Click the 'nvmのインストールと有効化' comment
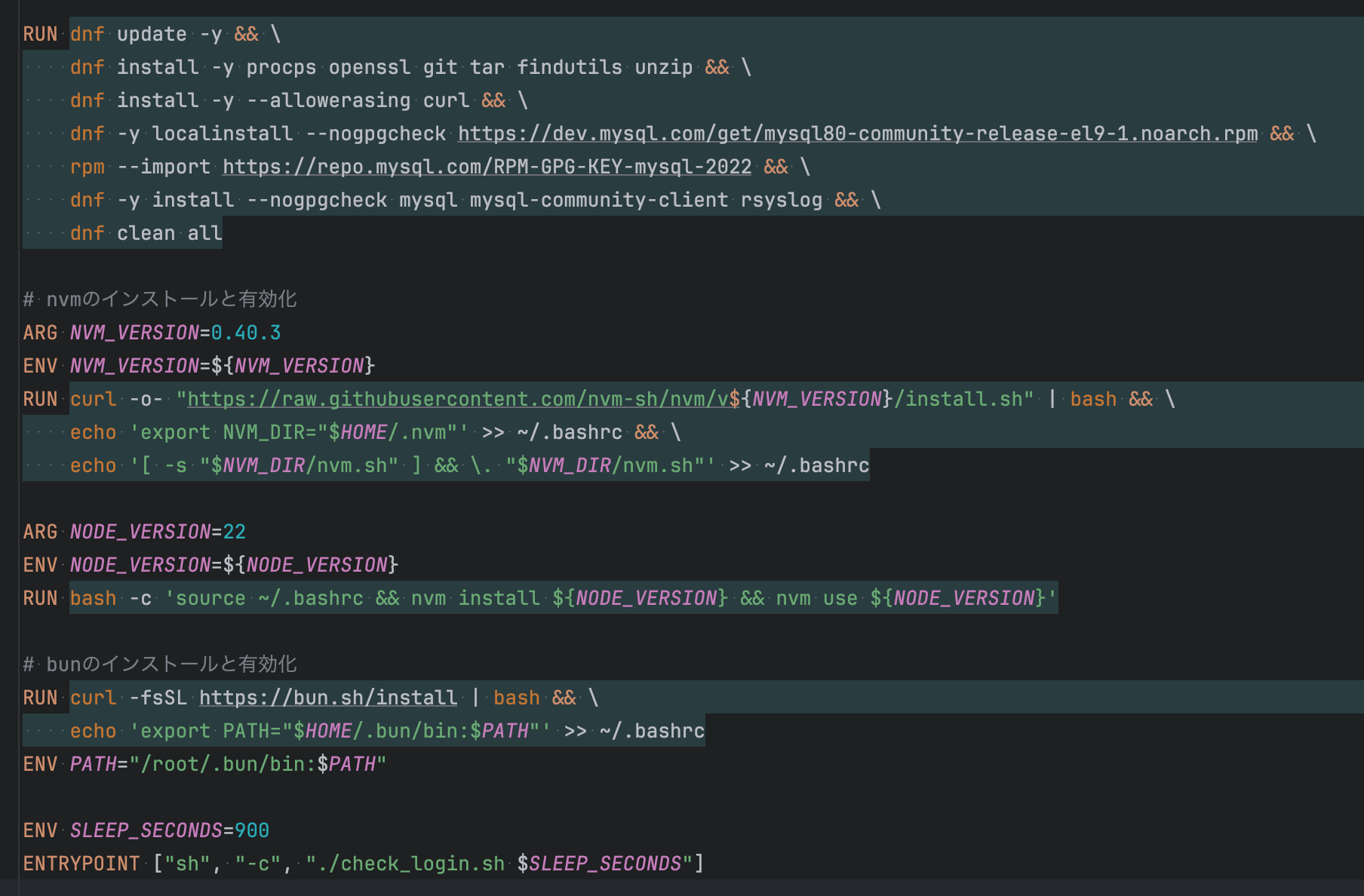1364x896 pixels. (160, 299)
